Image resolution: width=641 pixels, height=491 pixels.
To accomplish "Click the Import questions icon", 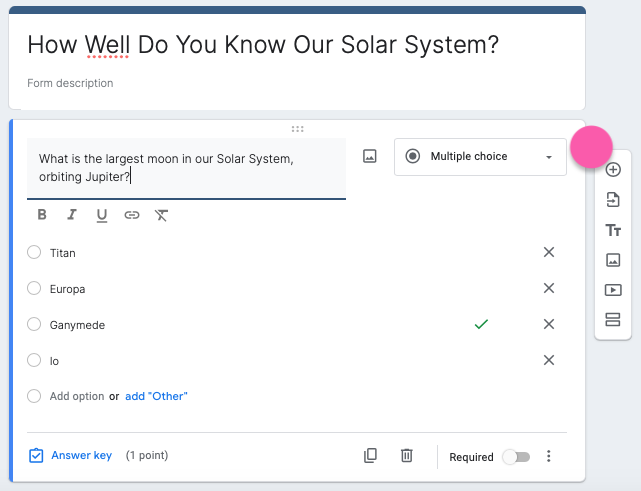I will point(613,200).
